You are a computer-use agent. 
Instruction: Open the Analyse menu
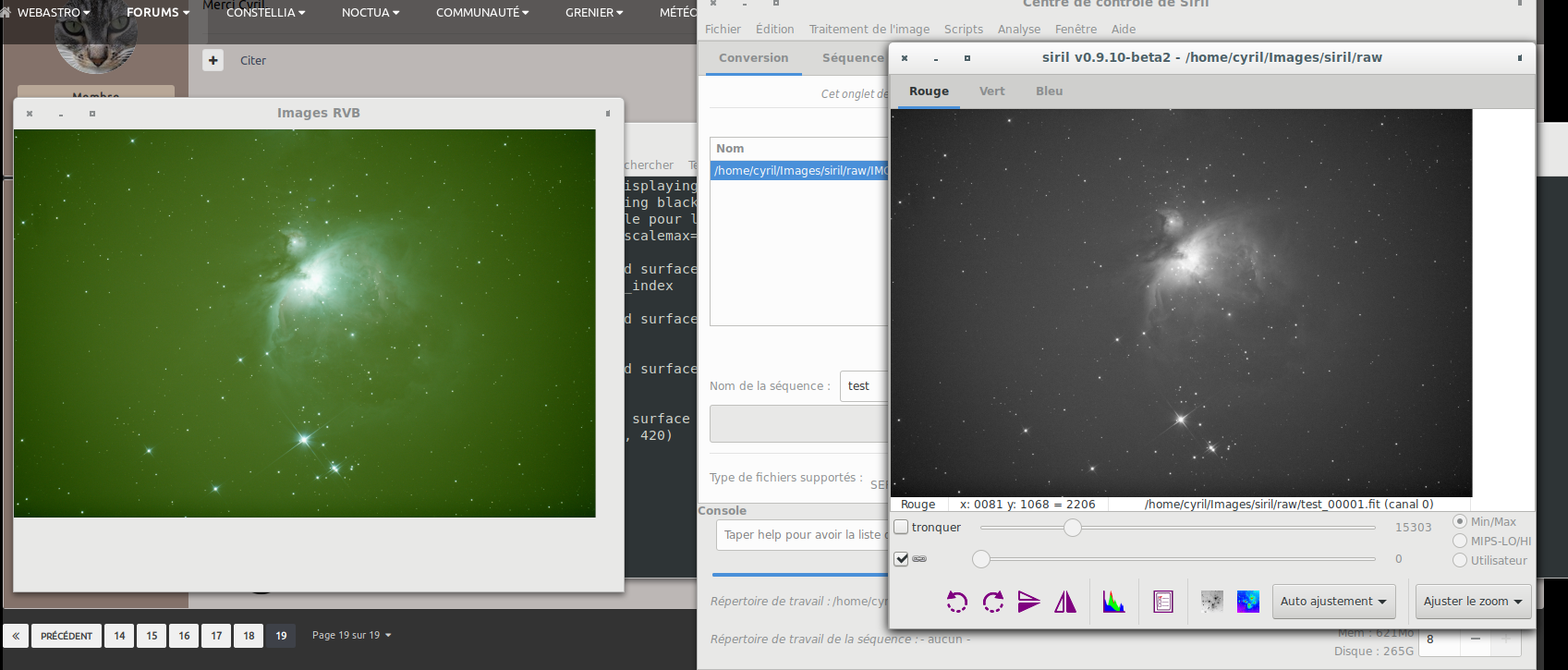pyautogui.click(x=1019, y=30)
